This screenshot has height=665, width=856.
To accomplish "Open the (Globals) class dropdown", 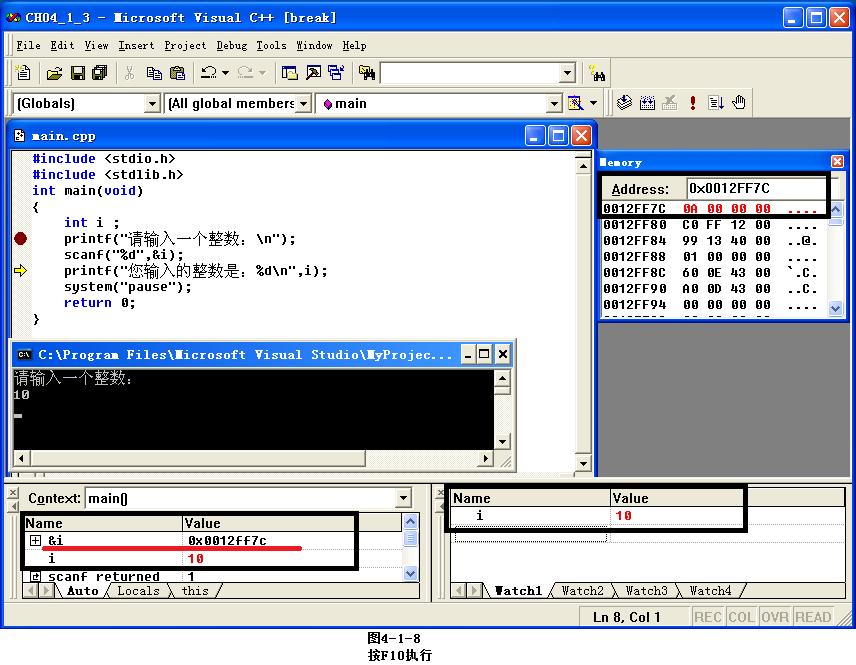I will tap(152, 103).
